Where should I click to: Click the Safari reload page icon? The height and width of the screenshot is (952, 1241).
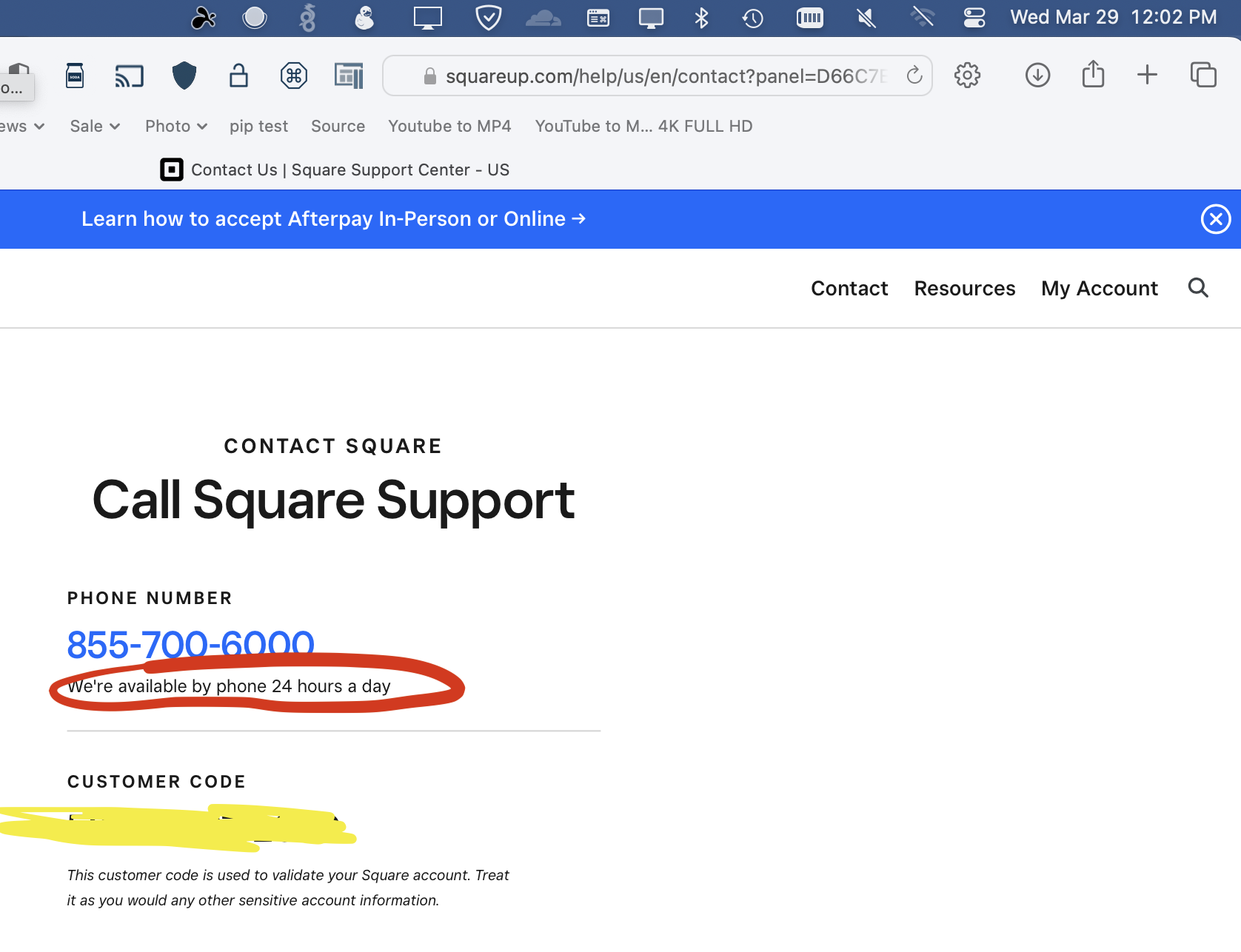914,76
